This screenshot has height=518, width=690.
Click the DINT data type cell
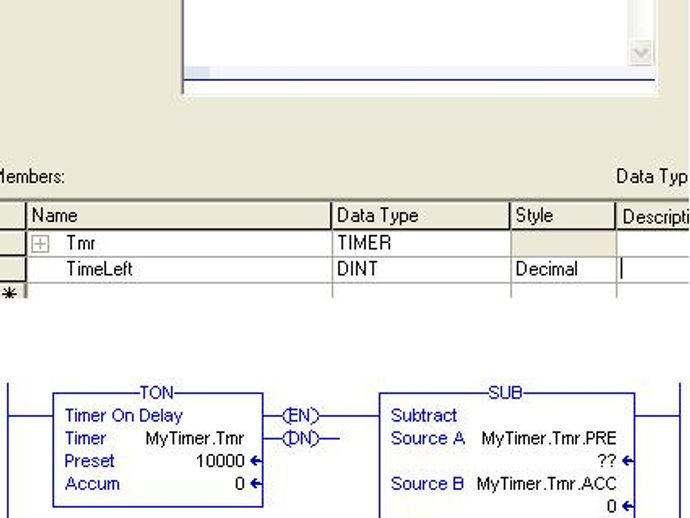tap(421, 269)
